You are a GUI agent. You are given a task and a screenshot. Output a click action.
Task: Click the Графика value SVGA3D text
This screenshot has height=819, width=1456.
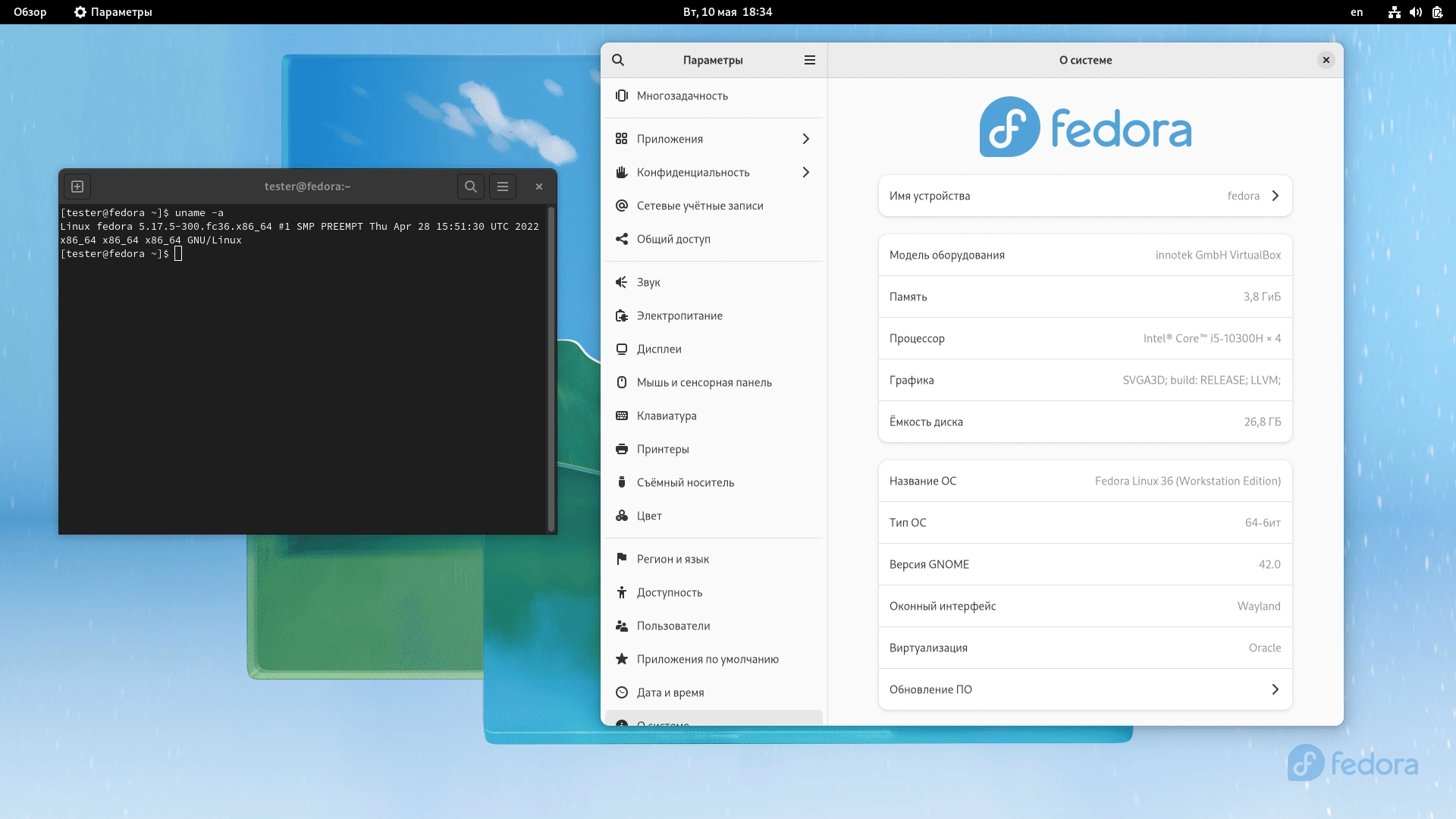point(1201,380)
